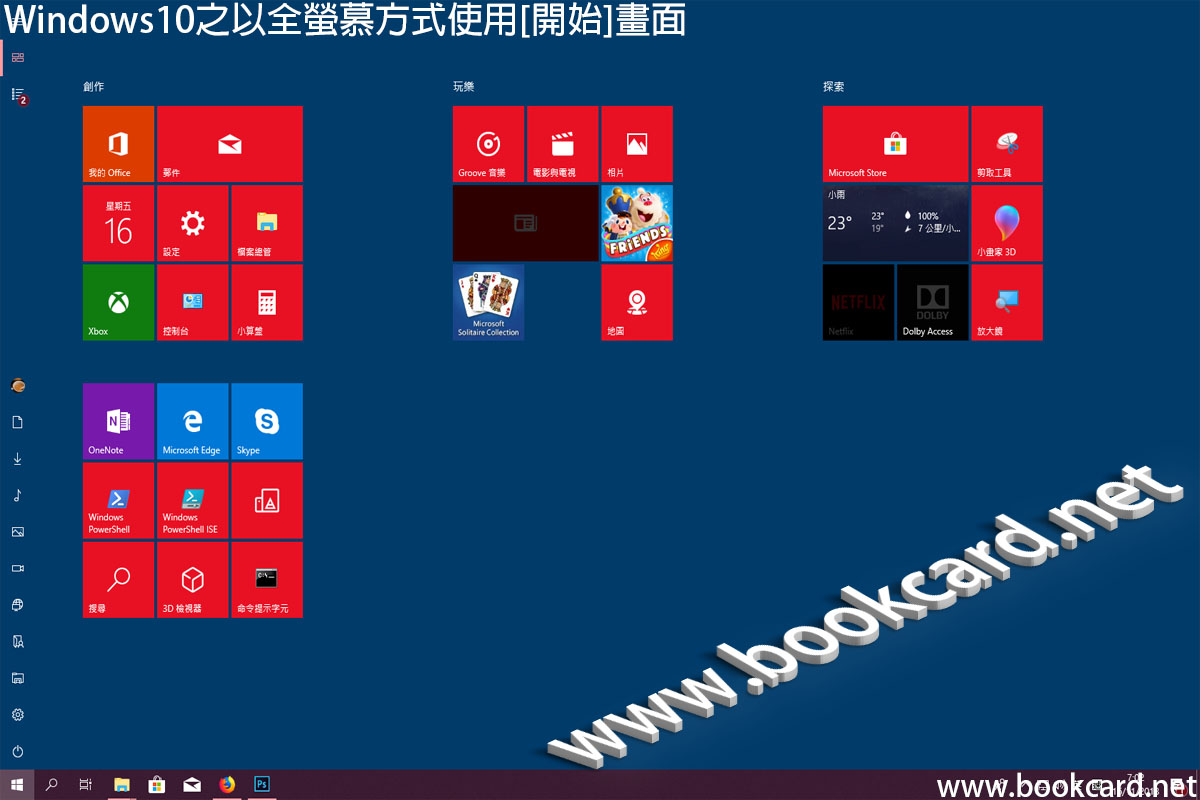Screen dimensions: 1200x800
Task: Launch the Dolby Access tile
Action: coord(932,302)
